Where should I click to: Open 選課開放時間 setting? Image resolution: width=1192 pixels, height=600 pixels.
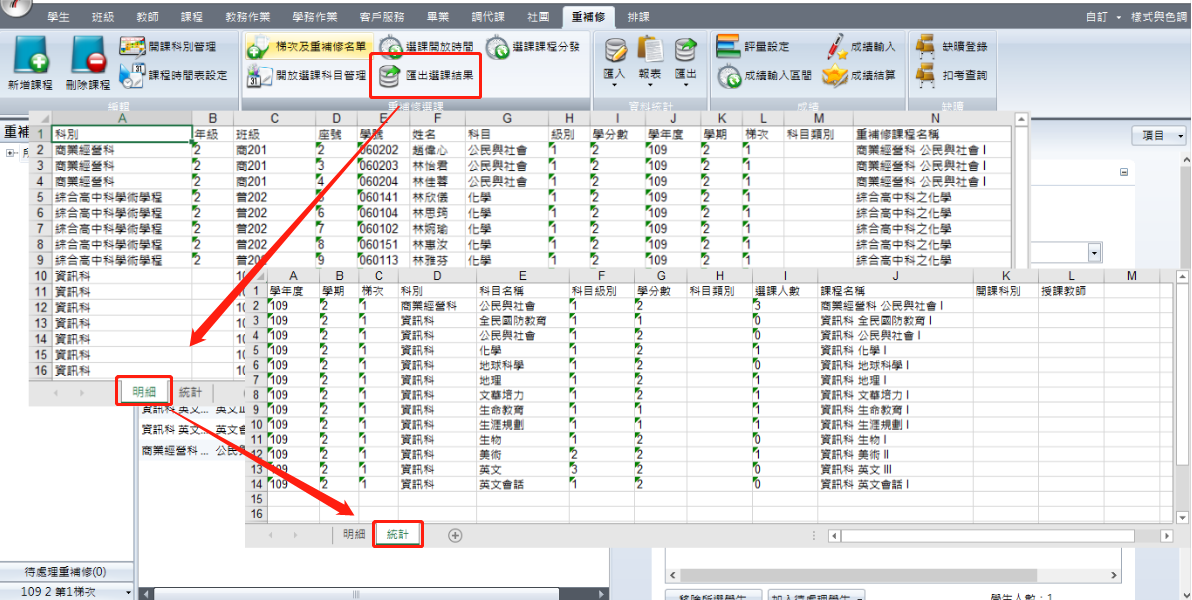[428, 47]
